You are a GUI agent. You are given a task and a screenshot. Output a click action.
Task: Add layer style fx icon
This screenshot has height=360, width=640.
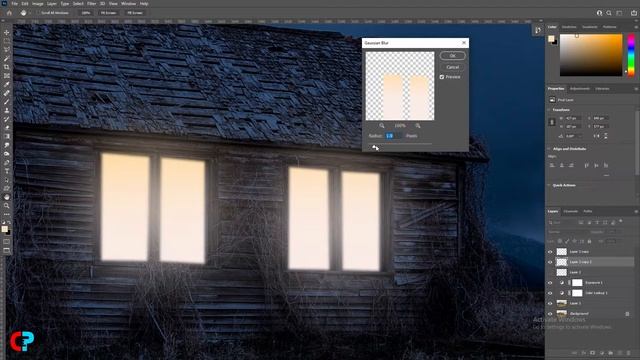click(x=584, y=353)
